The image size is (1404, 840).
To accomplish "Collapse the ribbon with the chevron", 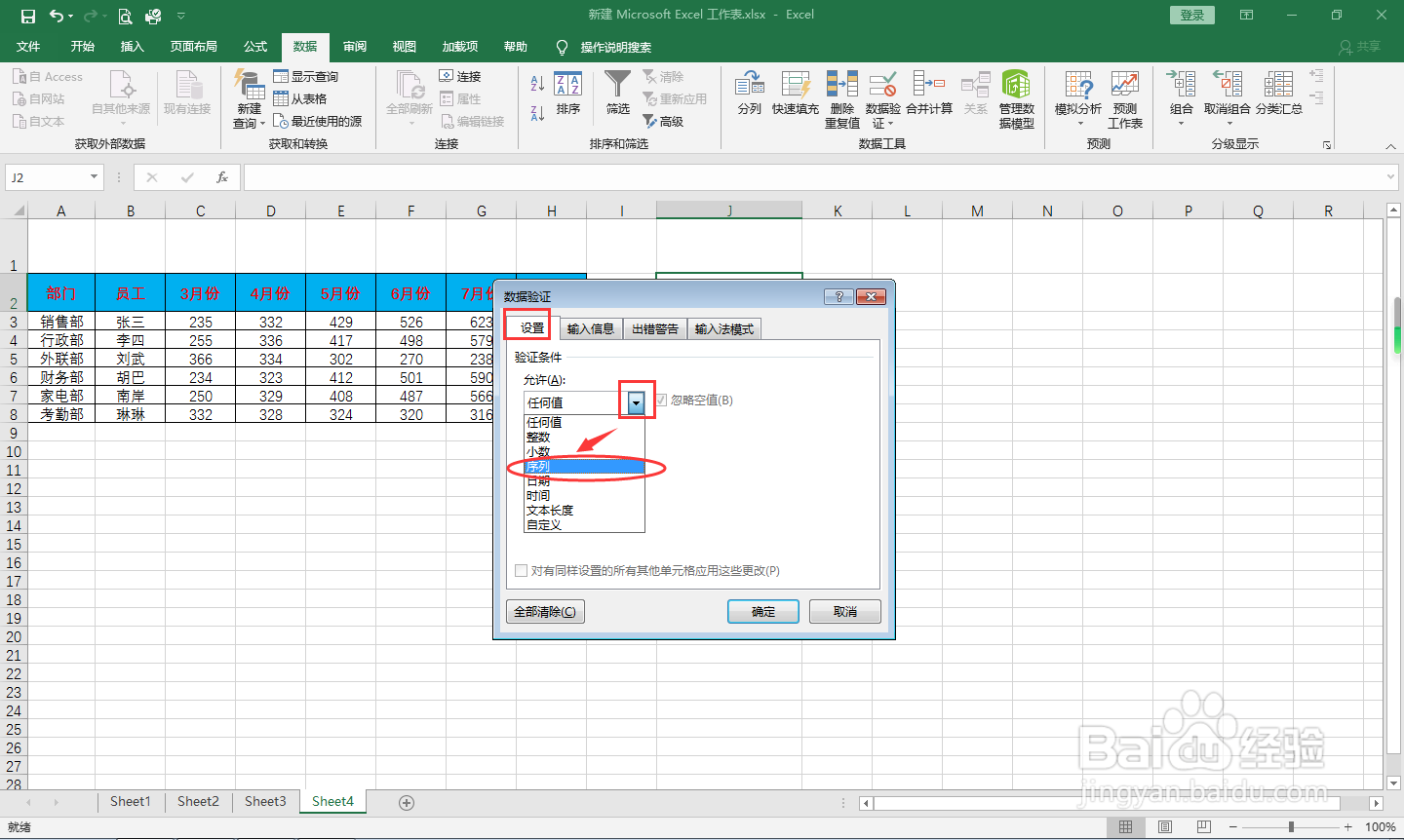I will [x=1390, y=145].
